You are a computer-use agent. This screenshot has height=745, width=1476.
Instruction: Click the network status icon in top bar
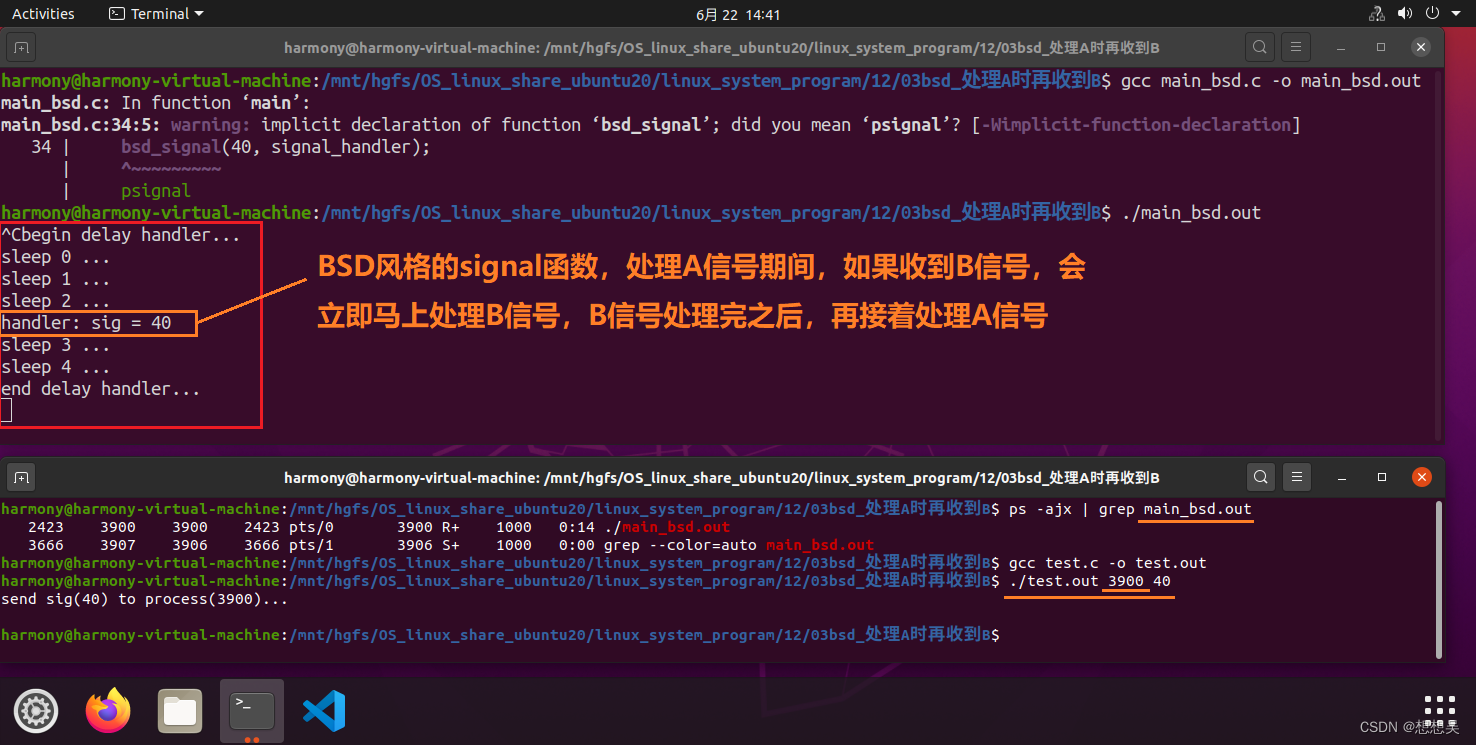1376,14
